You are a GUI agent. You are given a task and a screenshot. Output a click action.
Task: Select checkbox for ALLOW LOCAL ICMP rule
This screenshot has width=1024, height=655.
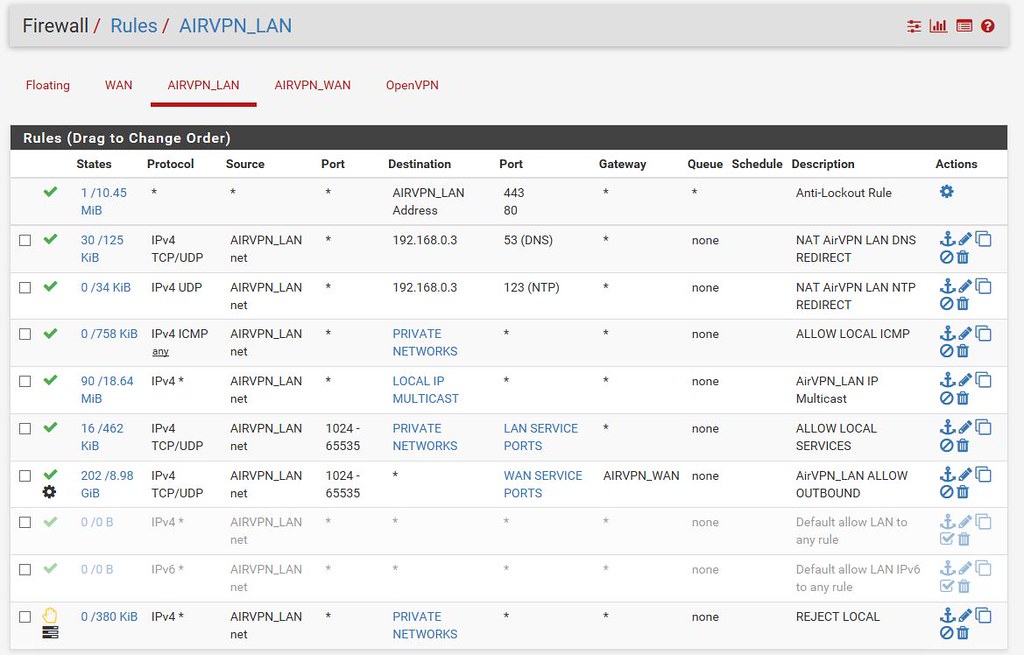[25, 334]
